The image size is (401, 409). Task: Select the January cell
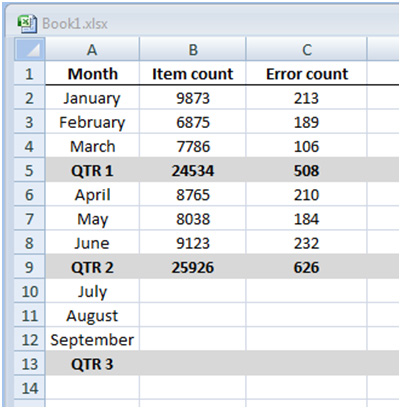(92, 98)
